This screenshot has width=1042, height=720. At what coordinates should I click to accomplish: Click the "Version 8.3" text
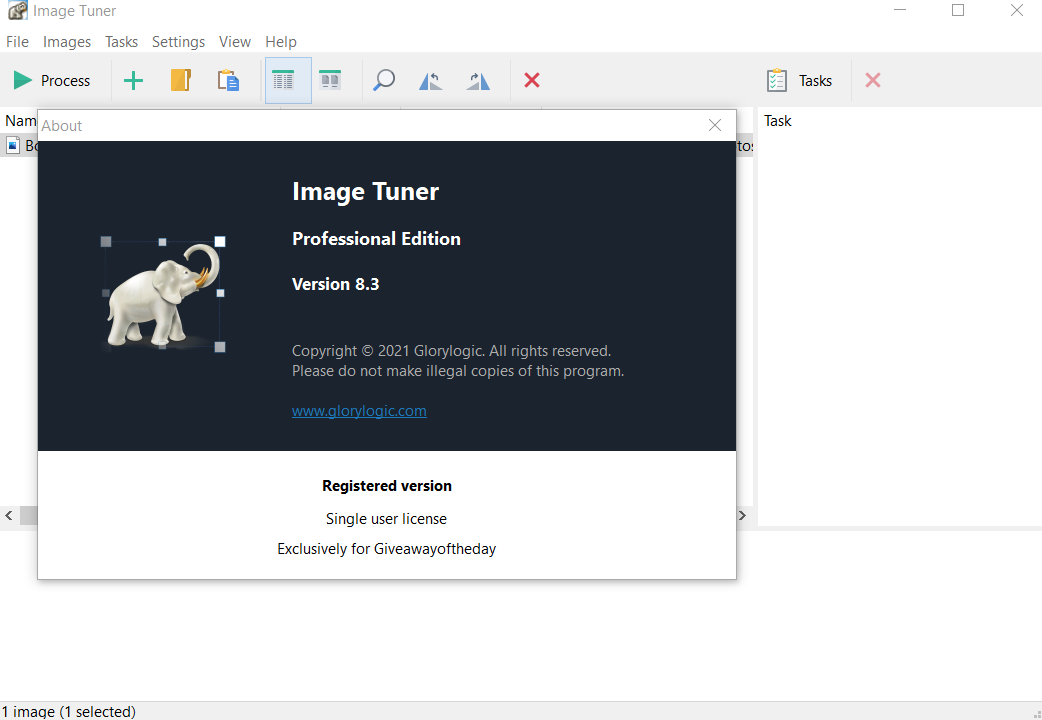336,284
